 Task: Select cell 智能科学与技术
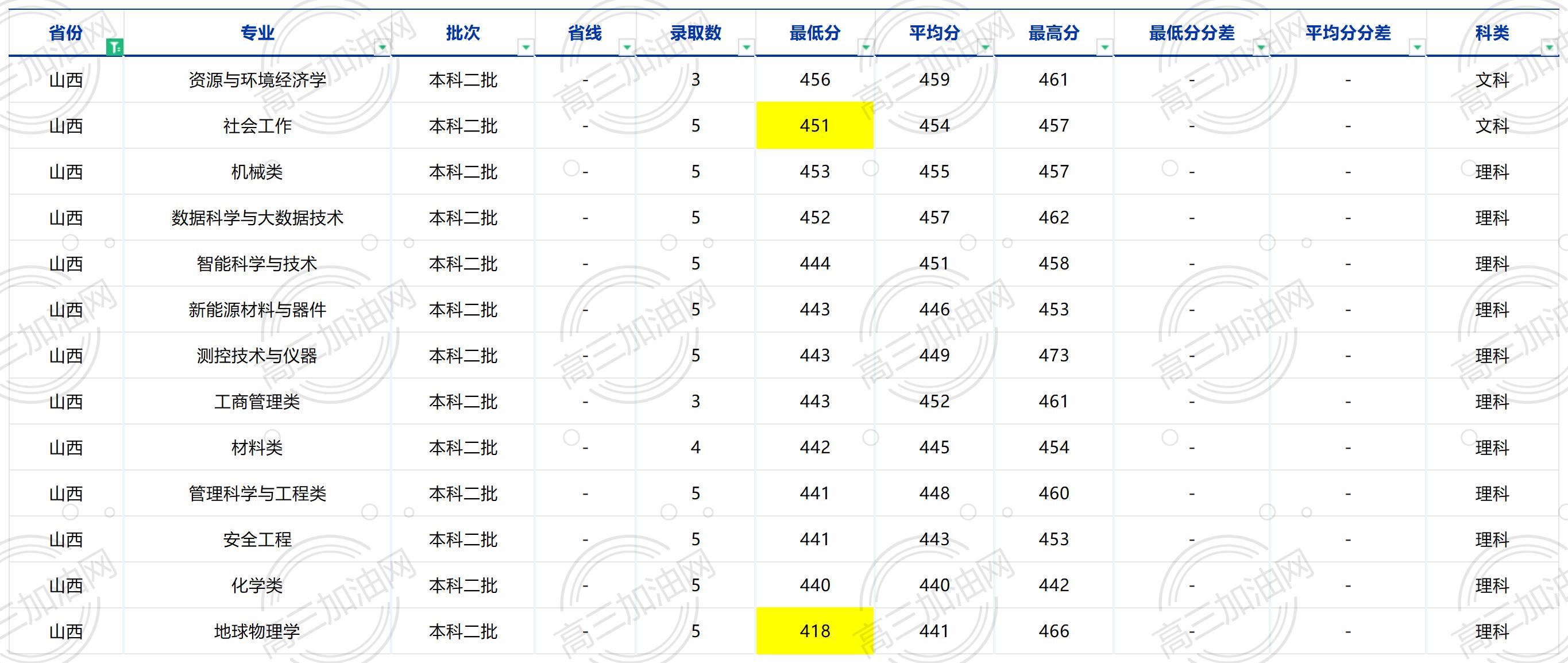[257, 264]
